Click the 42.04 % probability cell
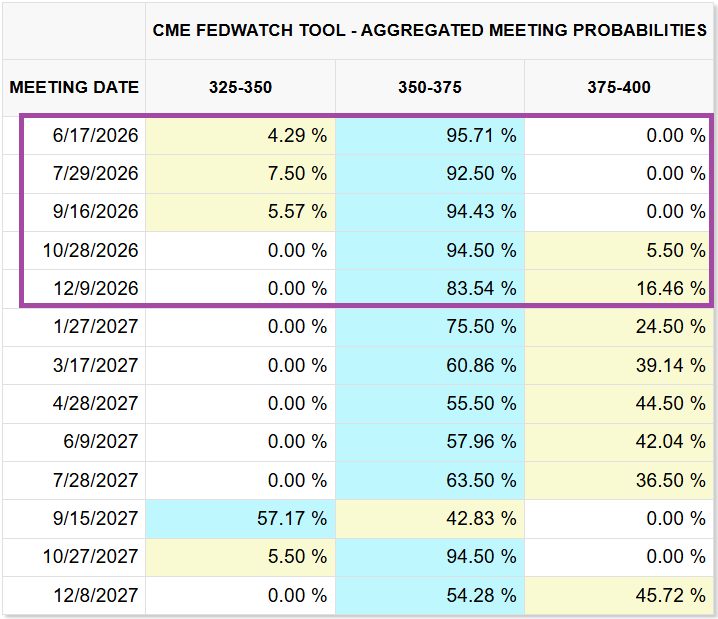718x619 pixels. [x=619, y=442]
